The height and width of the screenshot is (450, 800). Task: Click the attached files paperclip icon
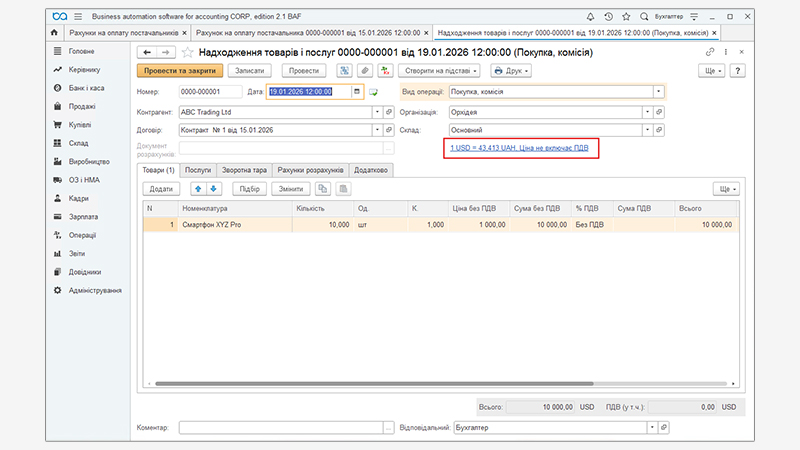click(x=366, y=71)
